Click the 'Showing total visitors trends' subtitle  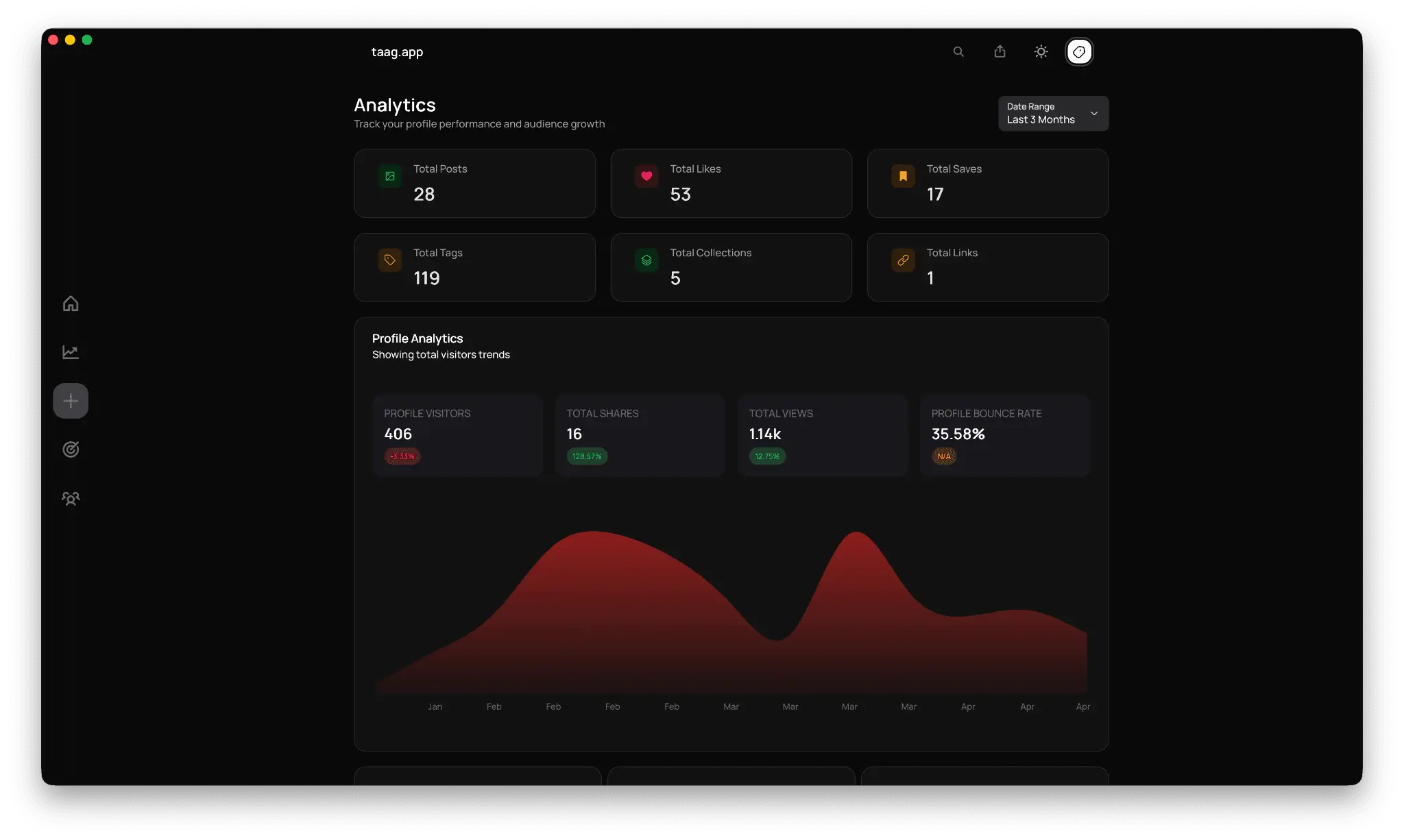point(441,355)
